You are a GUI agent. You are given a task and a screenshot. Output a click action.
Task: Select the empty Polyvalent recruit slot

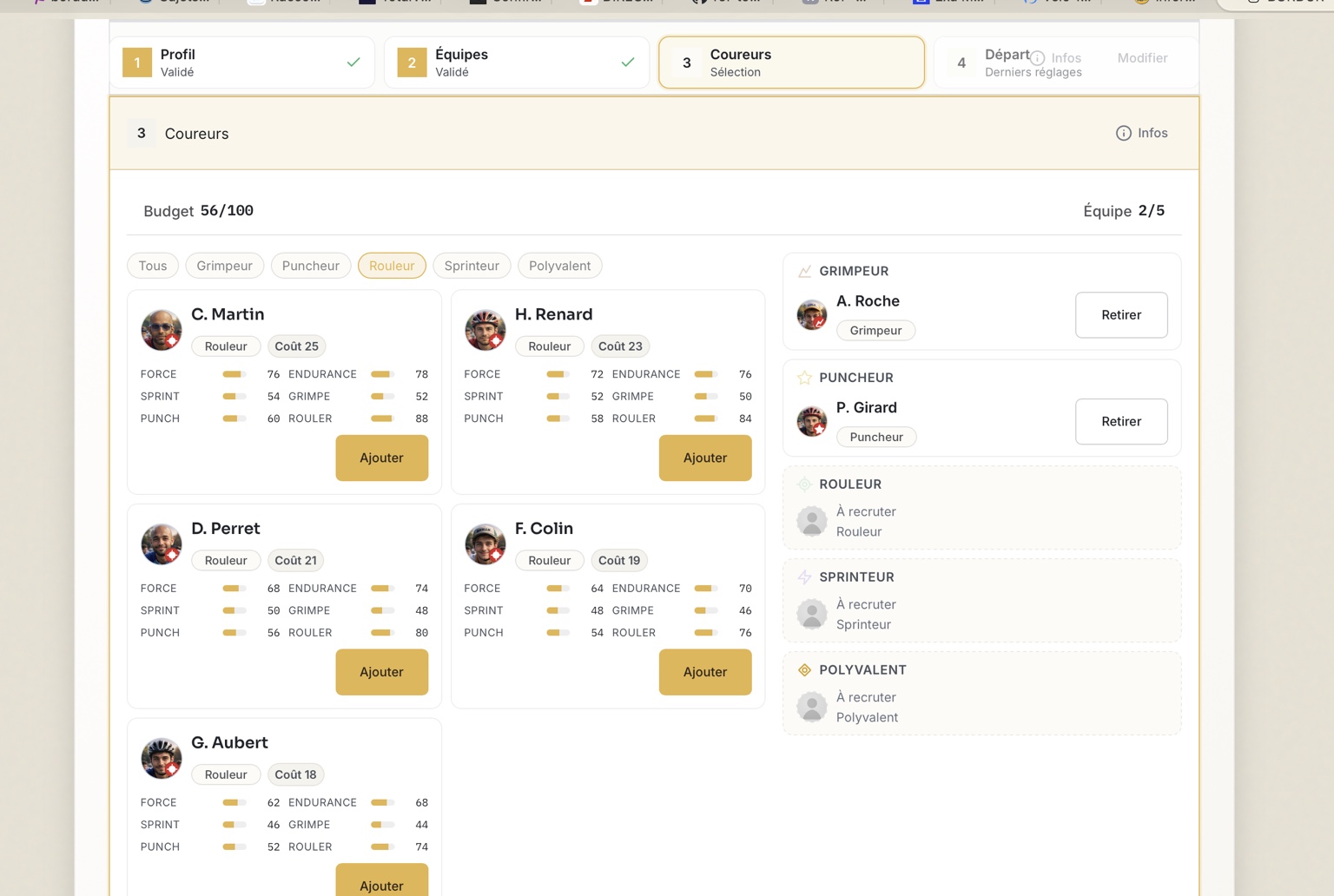pos(981,694)
